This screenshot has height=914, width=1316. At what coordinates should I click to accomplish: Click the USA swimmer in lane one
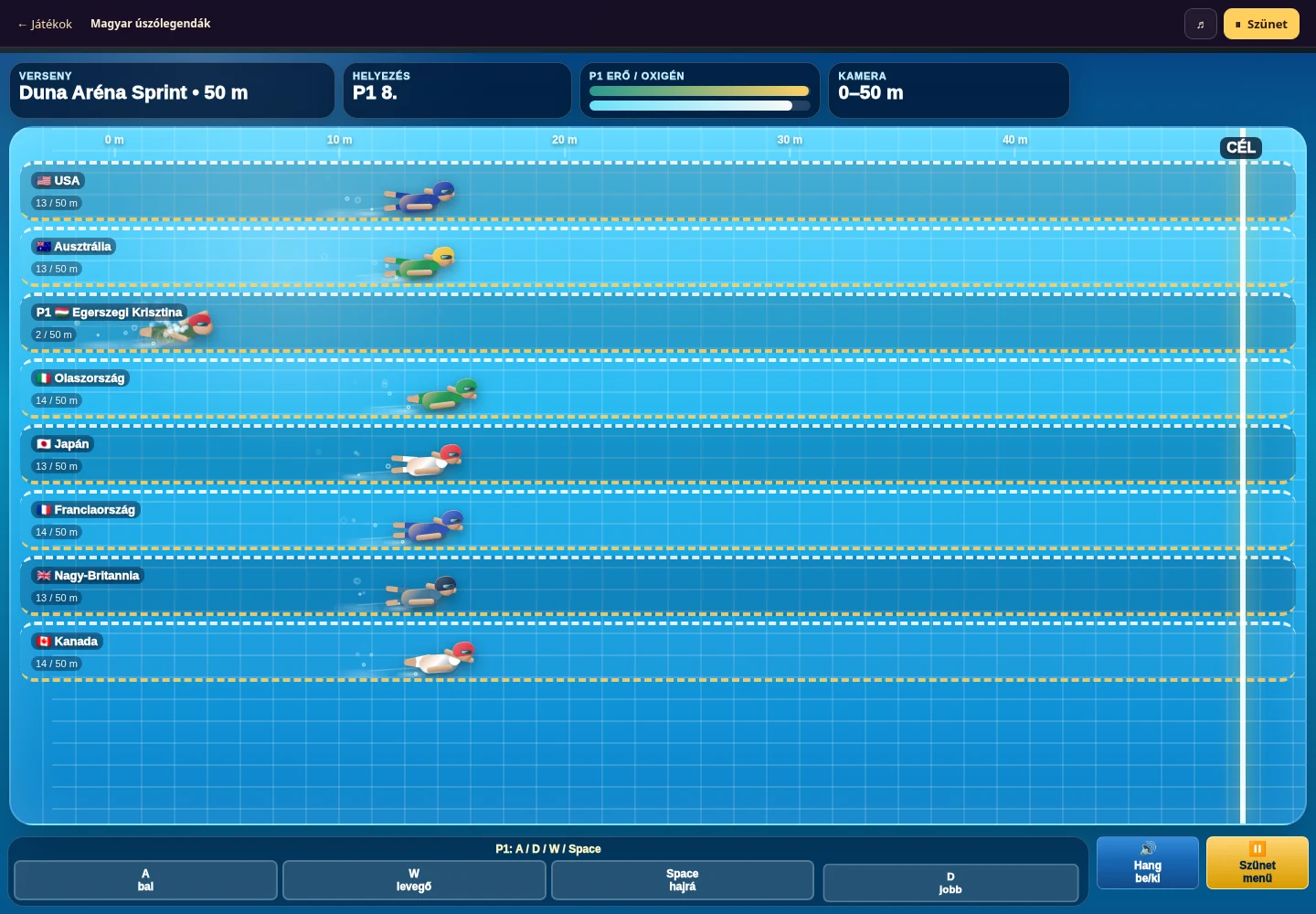(x=419, y=197)
